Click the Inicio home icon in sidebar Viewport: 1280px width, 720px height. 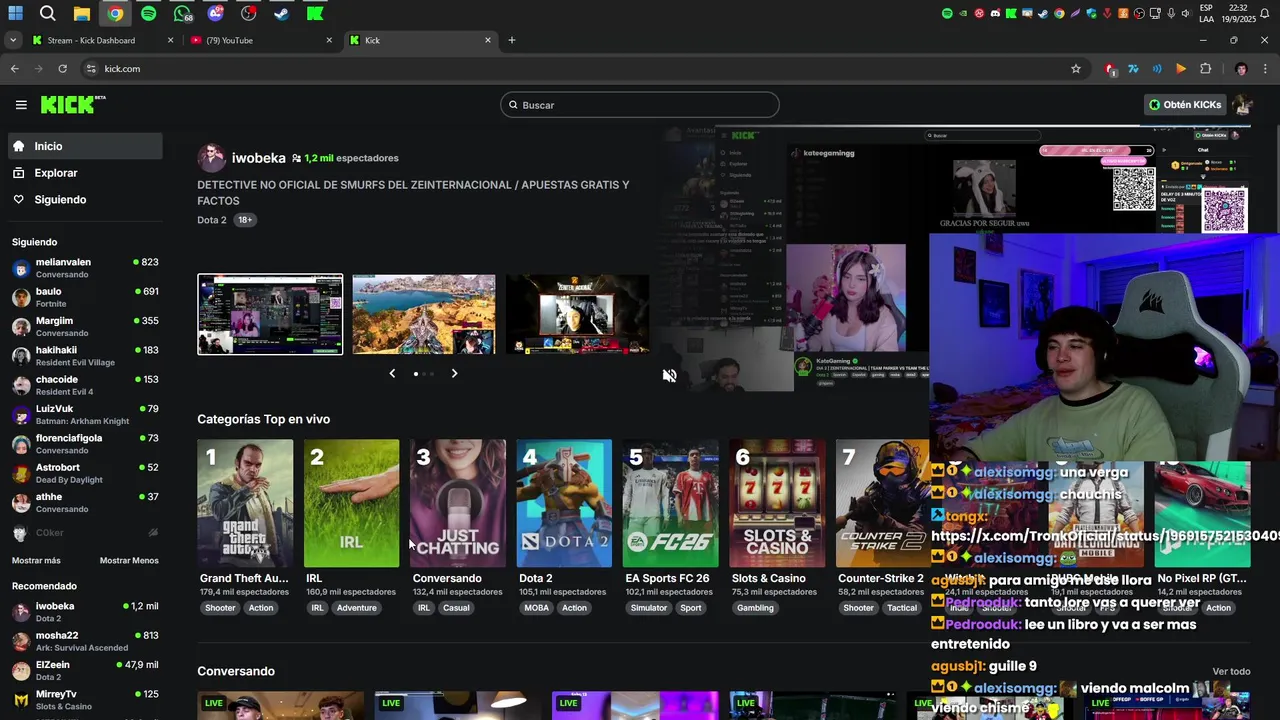(x=18, y=146)
